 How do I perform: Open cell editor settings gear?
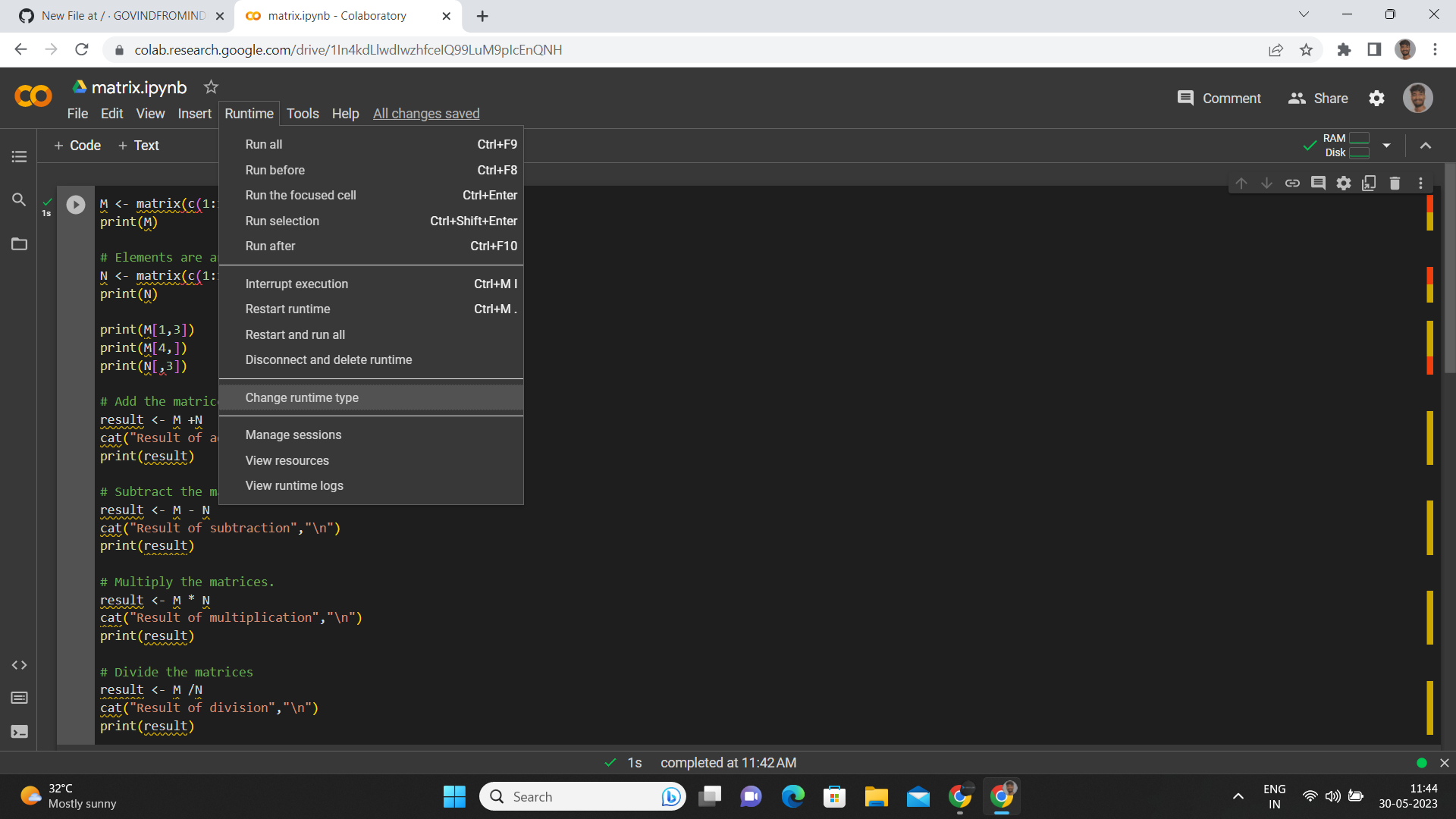(x=1344, y=183)
